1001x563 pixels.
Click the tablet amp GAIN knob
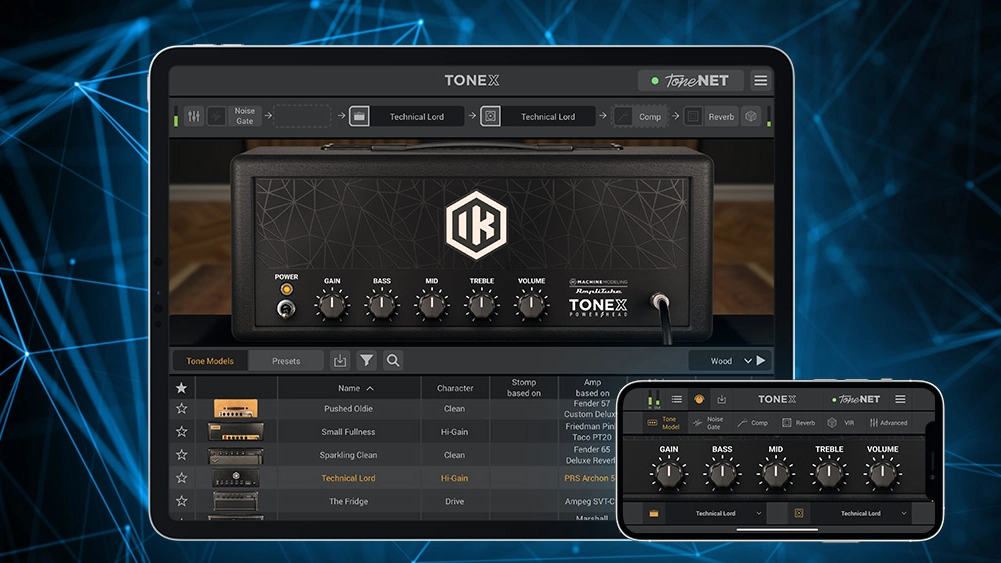point(332,305)
